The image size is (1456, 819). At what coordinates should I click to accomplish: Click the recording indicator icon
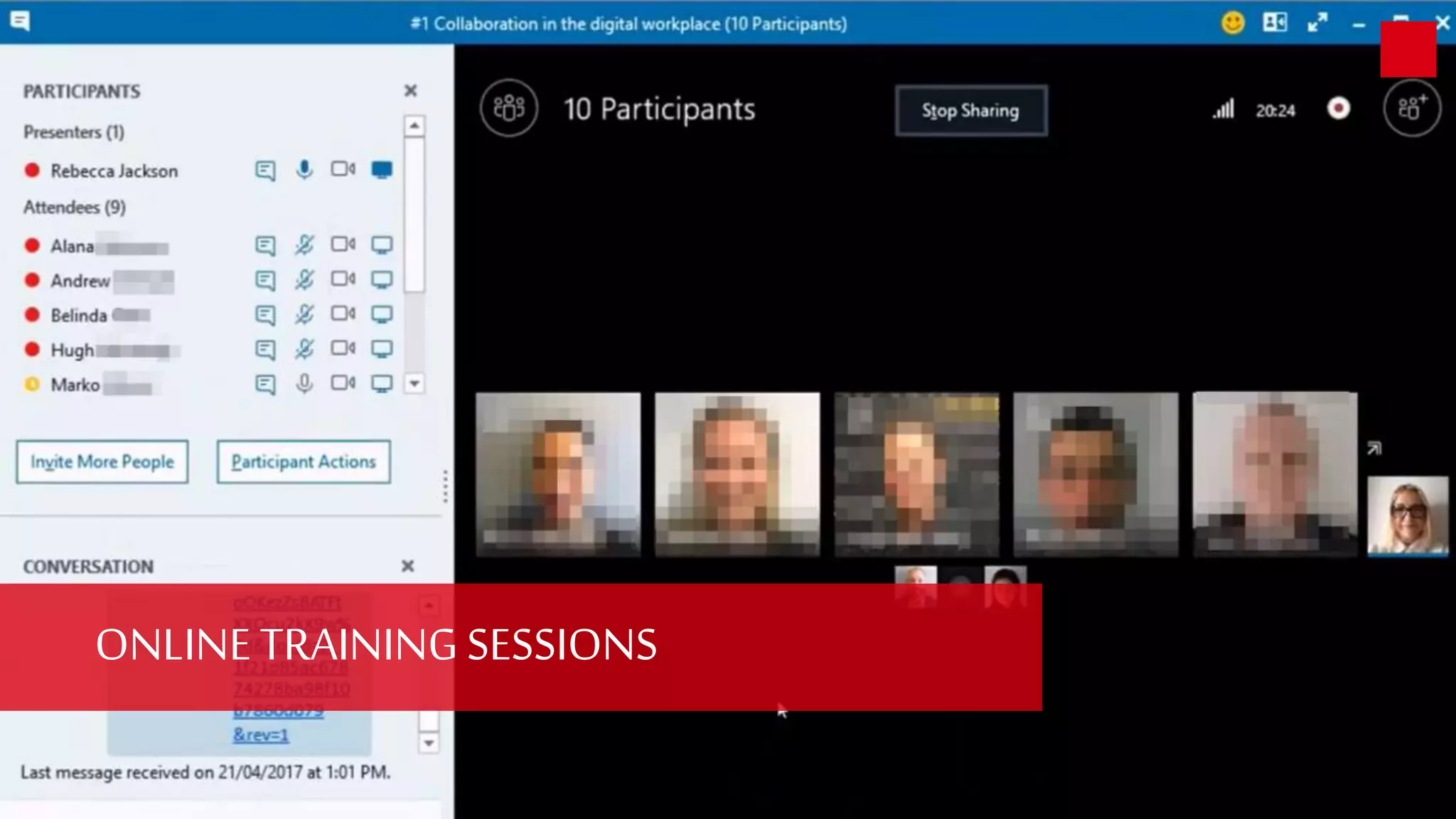point(1339,108)
